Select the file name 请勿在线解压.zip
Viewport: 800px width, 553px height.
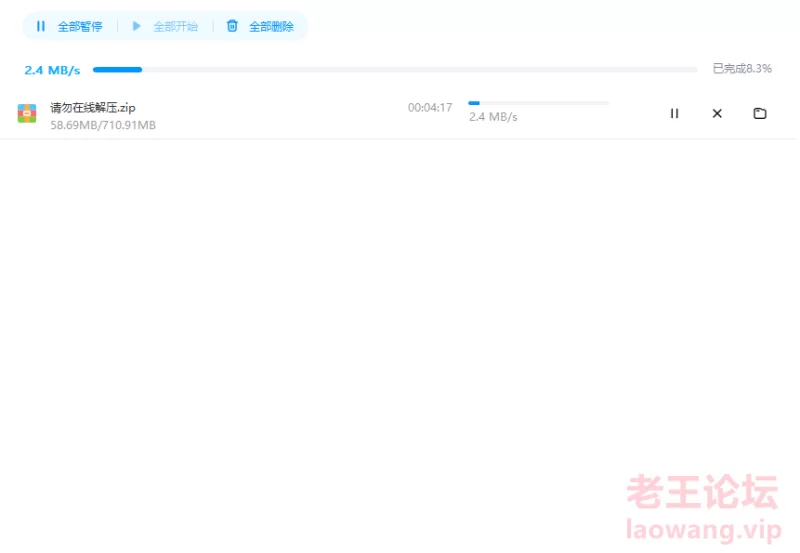[92, 108]
